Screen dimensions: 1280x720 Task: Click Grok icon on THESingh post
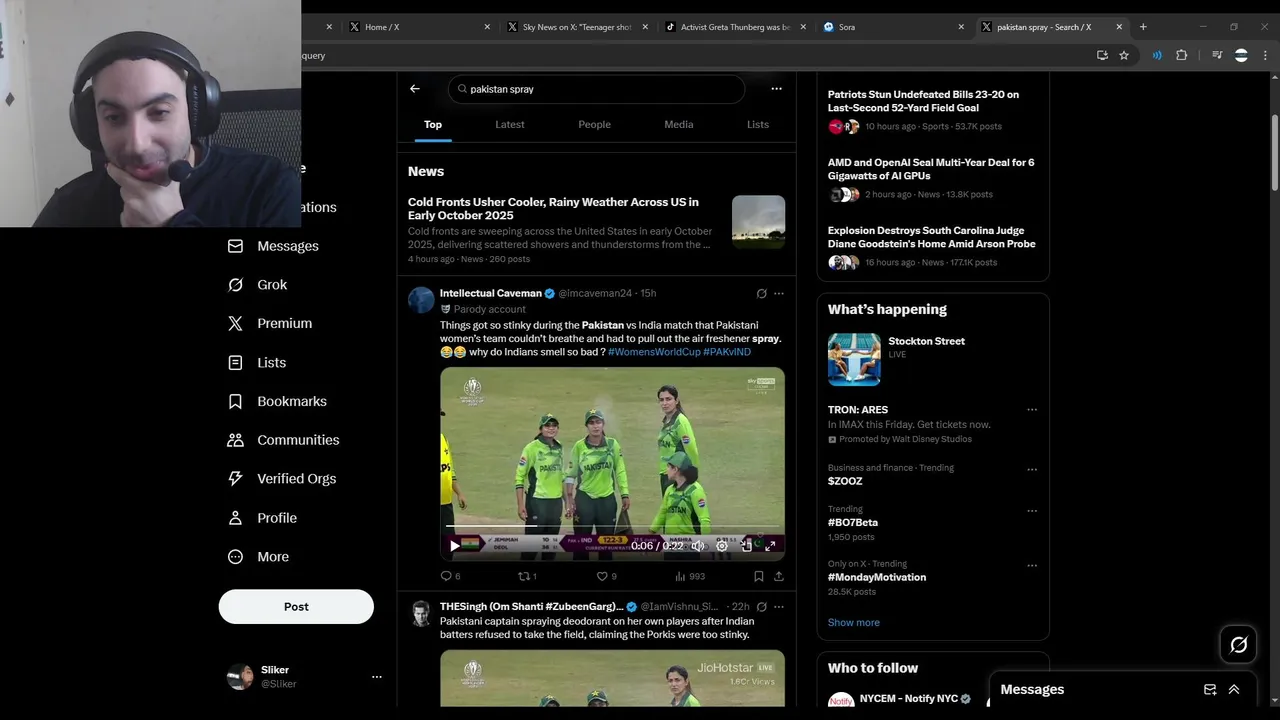(x=762, y=607)
